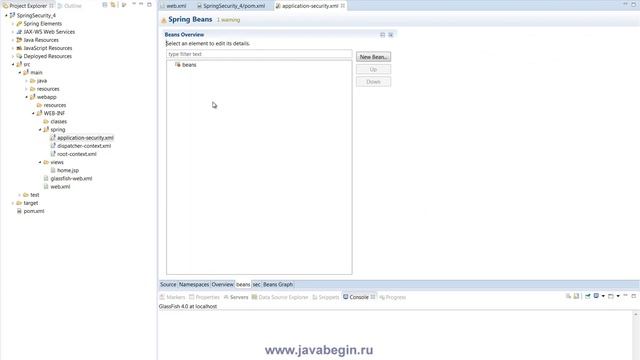
Task: Click the Spring Beans warning icon
Action: [x=164, y=20]
